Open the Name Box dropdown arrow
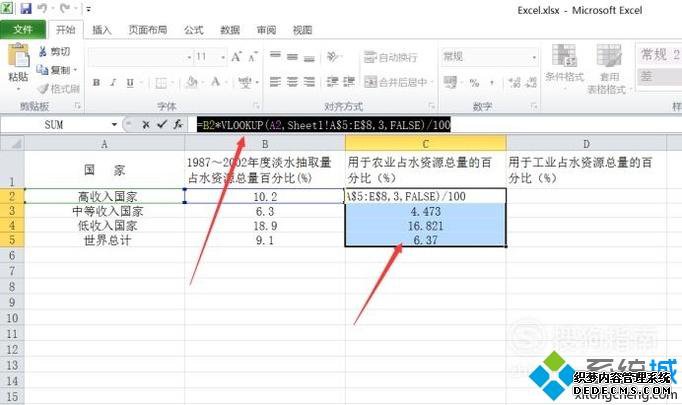The width and height of the screenshot is (682, 405). coord(114,125)
